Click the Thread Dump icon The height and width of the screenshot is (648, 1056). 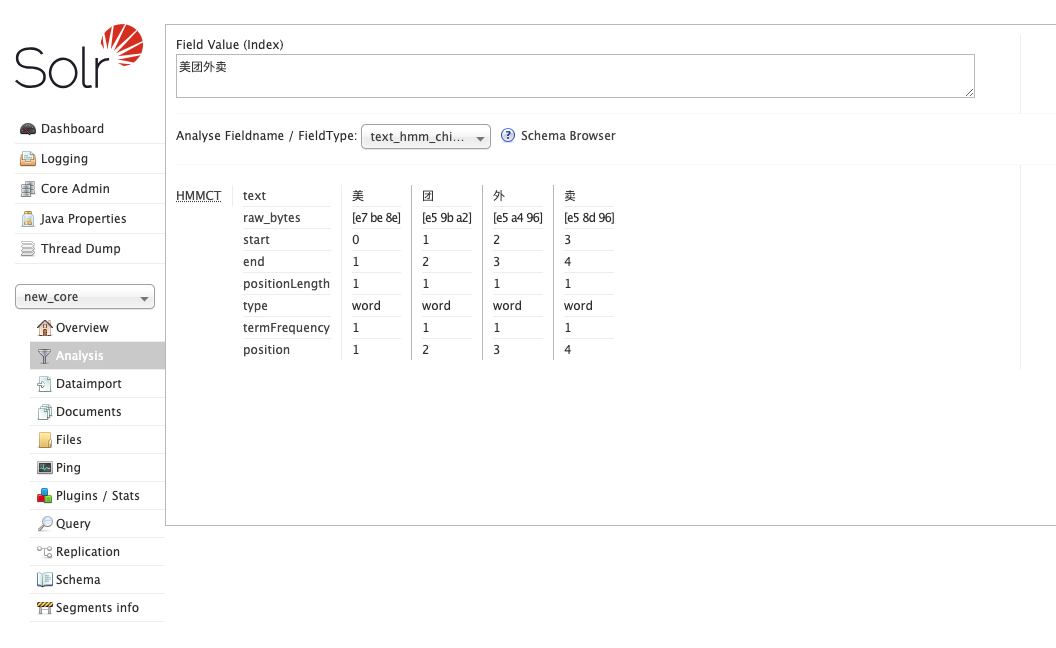click(28, 249)
